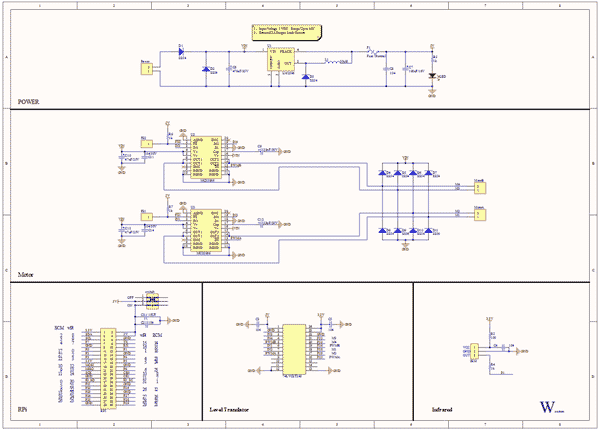Select the lower motor driver IC
Screen dimensions: 600x430
coord(206,233)
